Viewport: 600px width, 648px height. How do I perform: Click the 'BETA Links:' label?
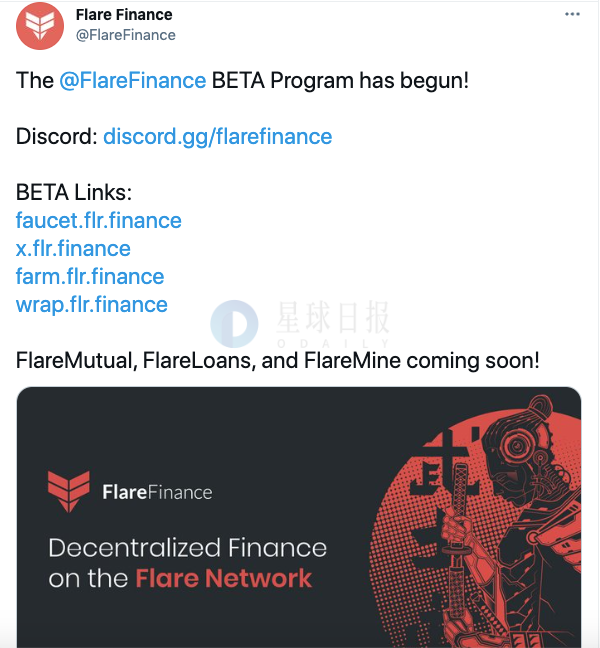pos(74,193)
